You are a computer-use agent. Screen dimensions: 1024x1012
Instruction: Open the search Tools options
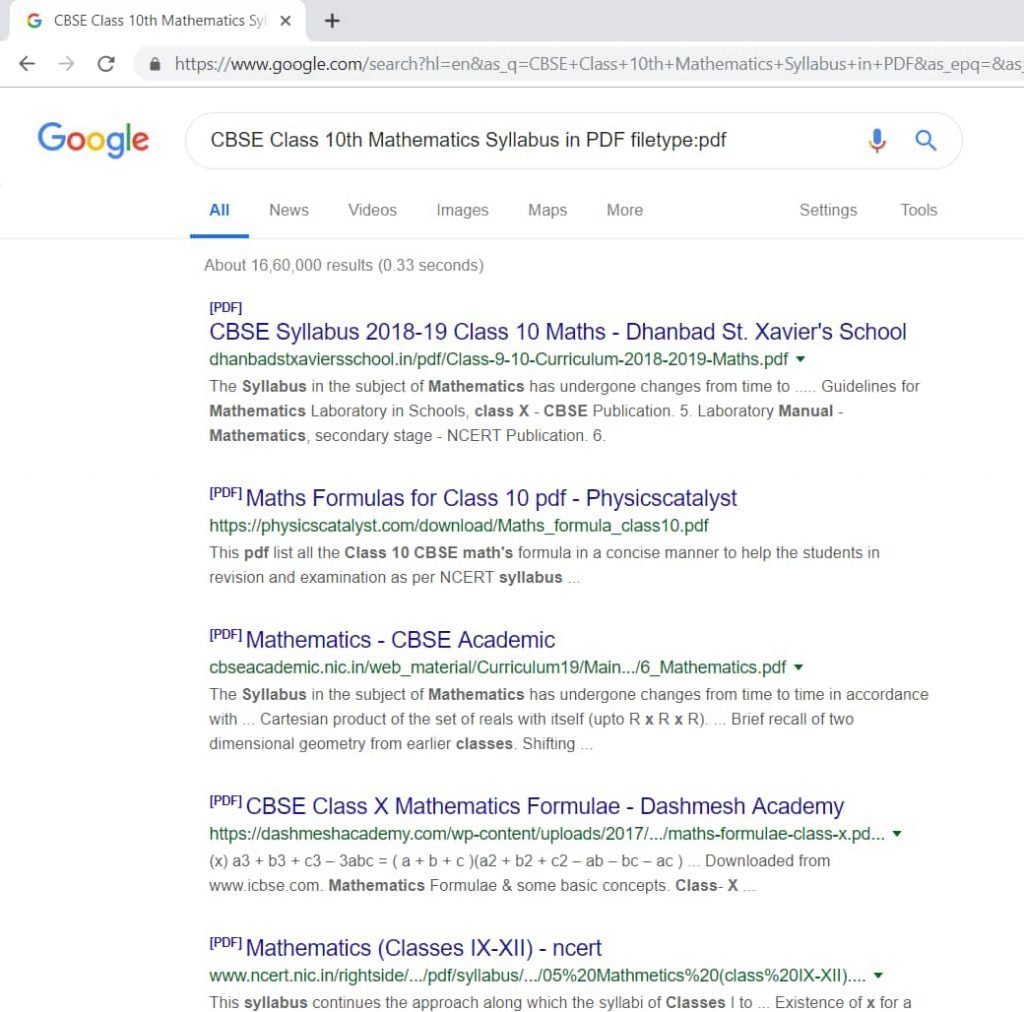click(x=919, y=210)
